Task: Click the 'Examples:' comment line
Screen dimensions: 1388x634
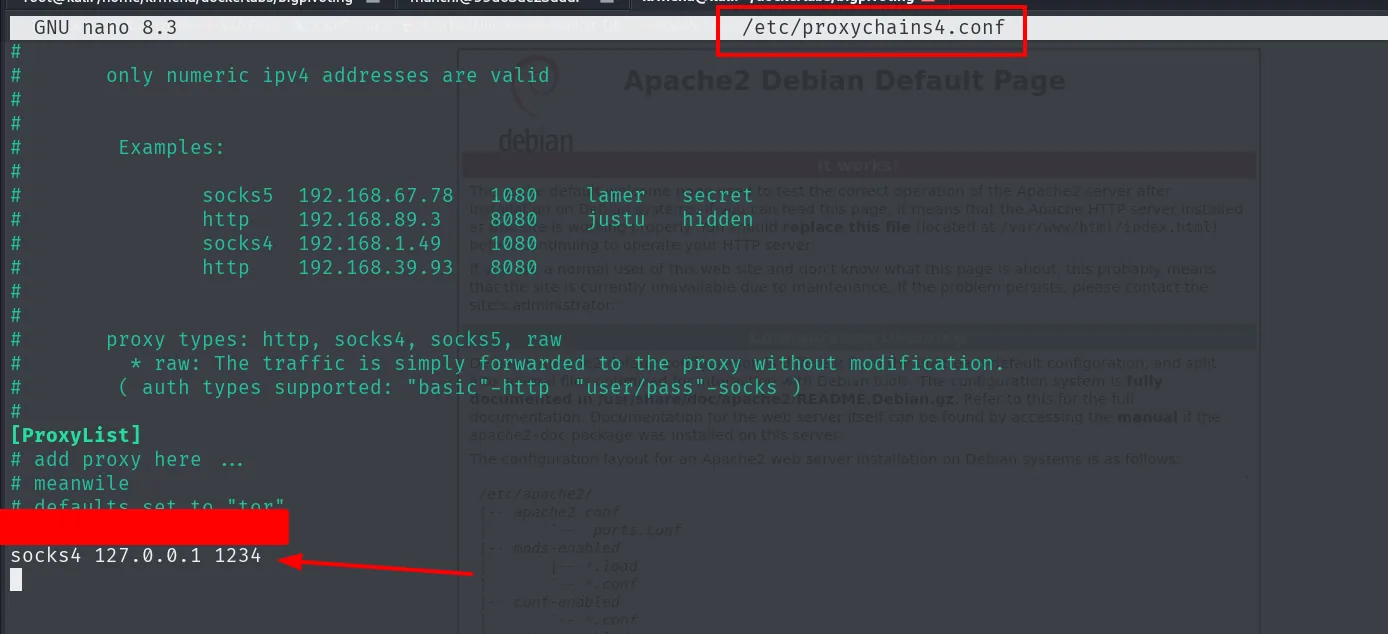Action: (x=172, y=147)
